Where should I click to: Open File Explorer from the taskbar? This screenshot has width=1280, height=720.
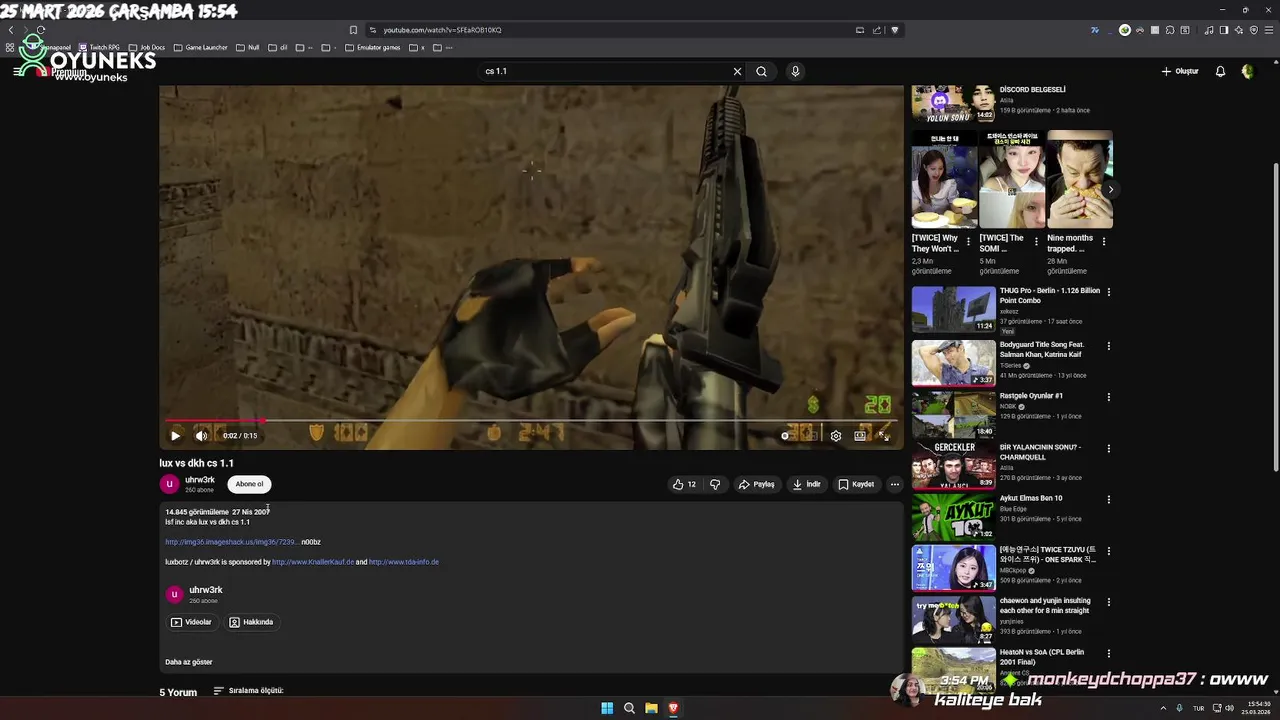click(651, 708)
